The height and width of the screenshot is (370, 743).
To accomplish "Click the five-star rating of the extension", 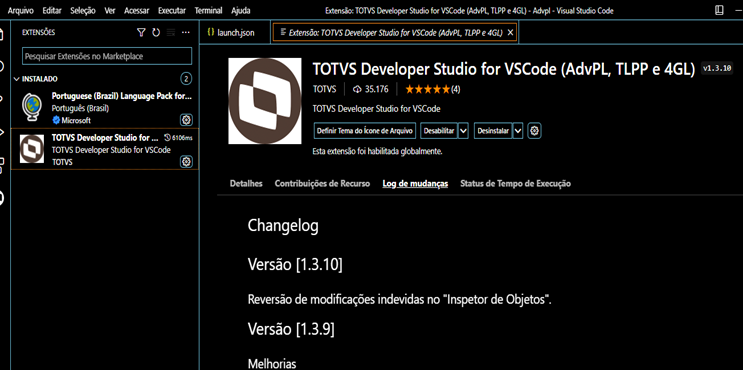I will [x=427, y=89].
